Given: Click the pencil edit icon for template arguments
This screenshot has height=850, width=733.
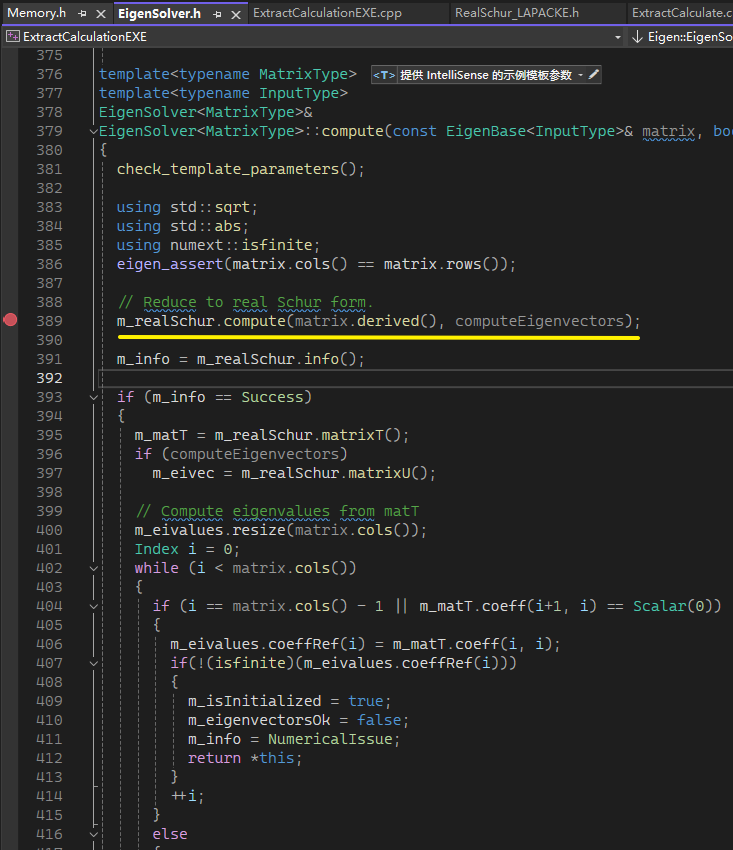Looking at the screenshot, I should click(594, 74).
